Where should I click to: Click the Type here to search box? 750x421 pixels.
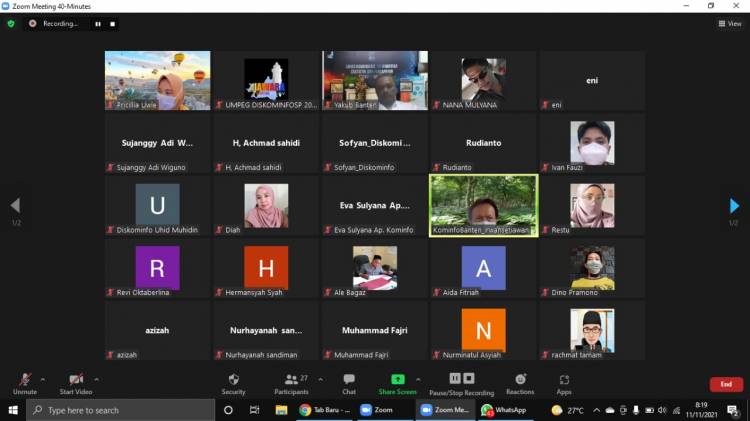click(121, 410)
